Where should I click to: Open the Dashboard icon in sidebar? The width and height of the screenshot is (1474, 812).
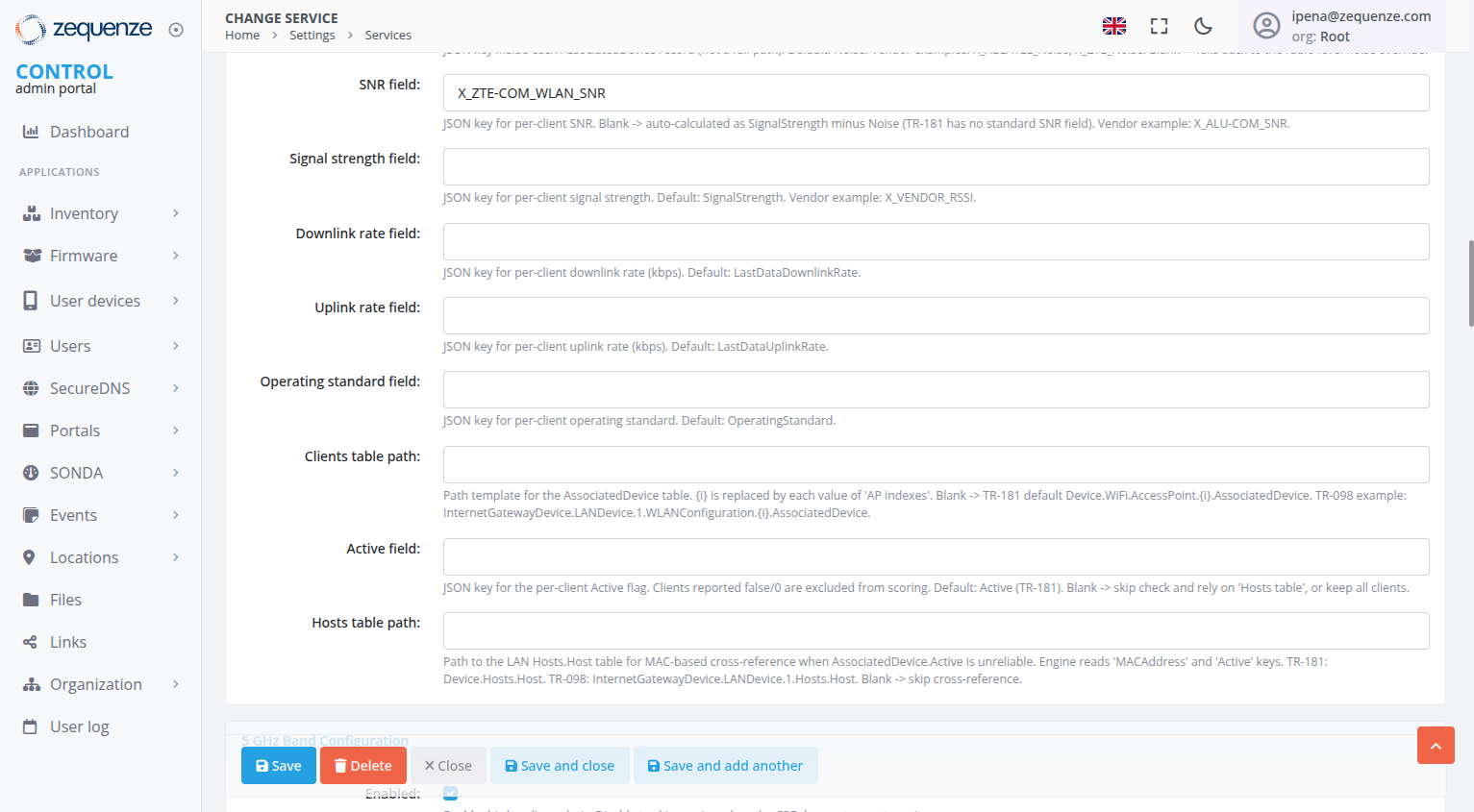(x=32, y=132)
